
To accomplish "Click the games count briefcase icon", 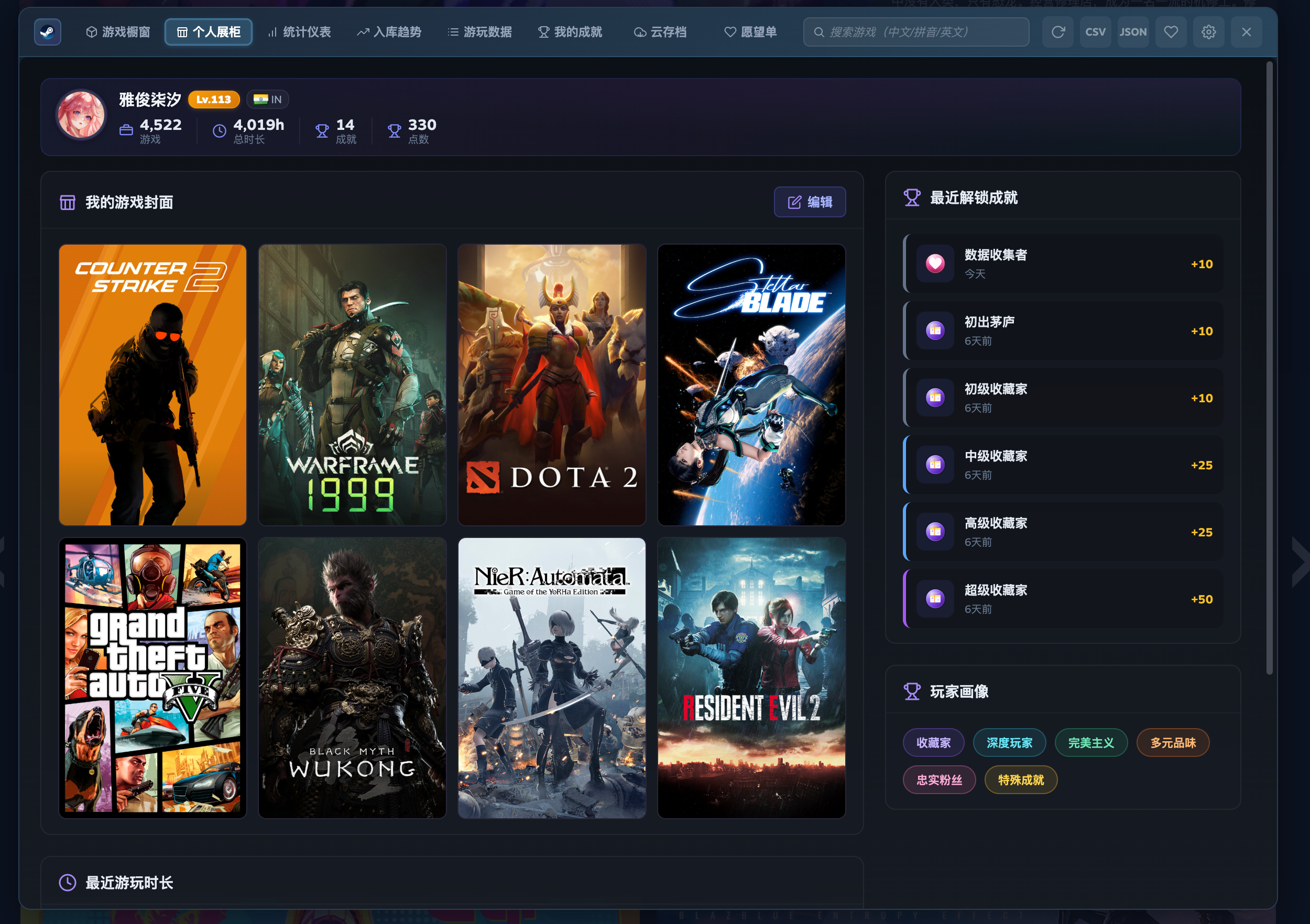I will click(126, 130).
